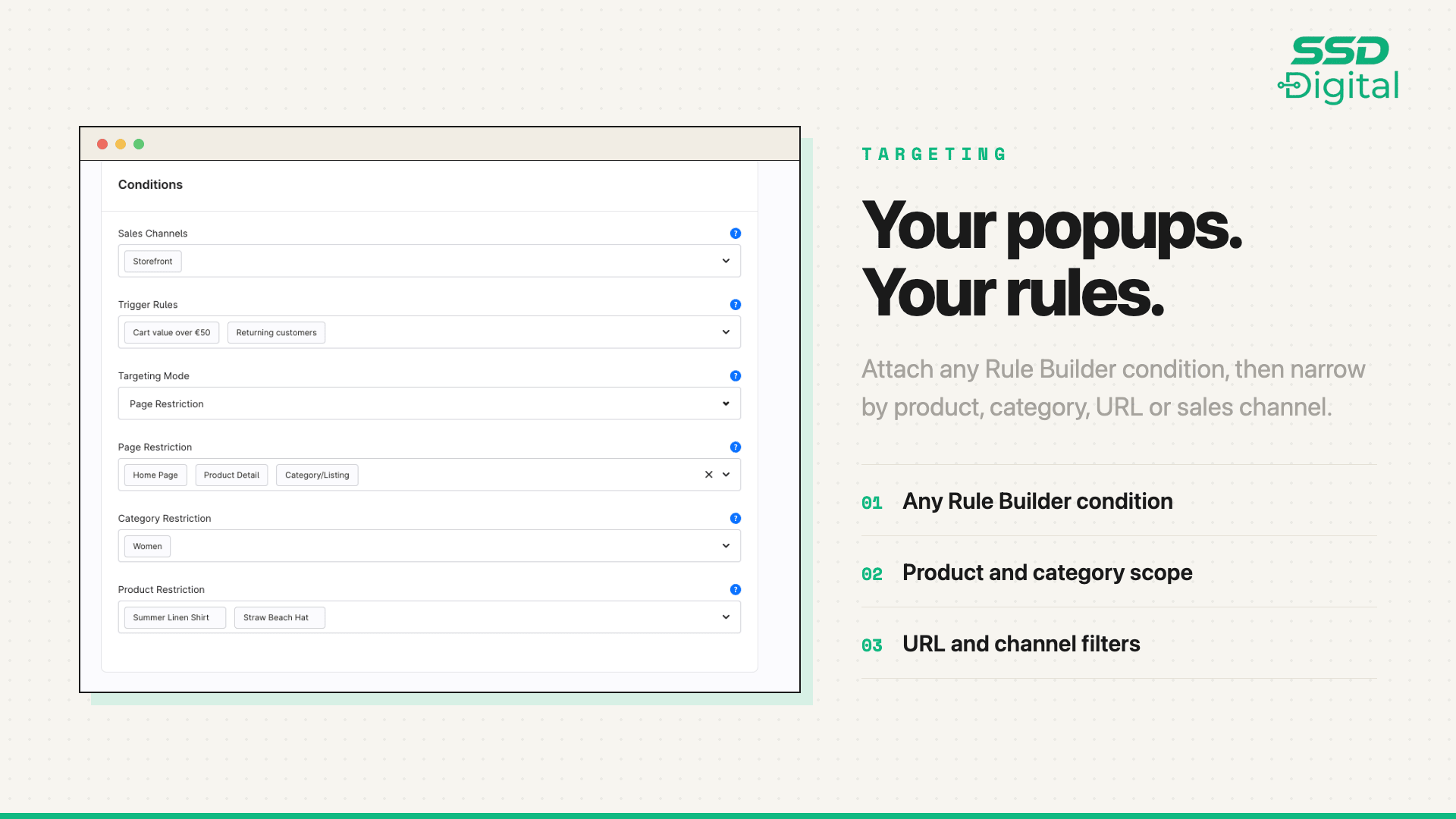The image size is (1456, 819).
Task: Click the Product Restriction help icon
Action: coord(735,590)
